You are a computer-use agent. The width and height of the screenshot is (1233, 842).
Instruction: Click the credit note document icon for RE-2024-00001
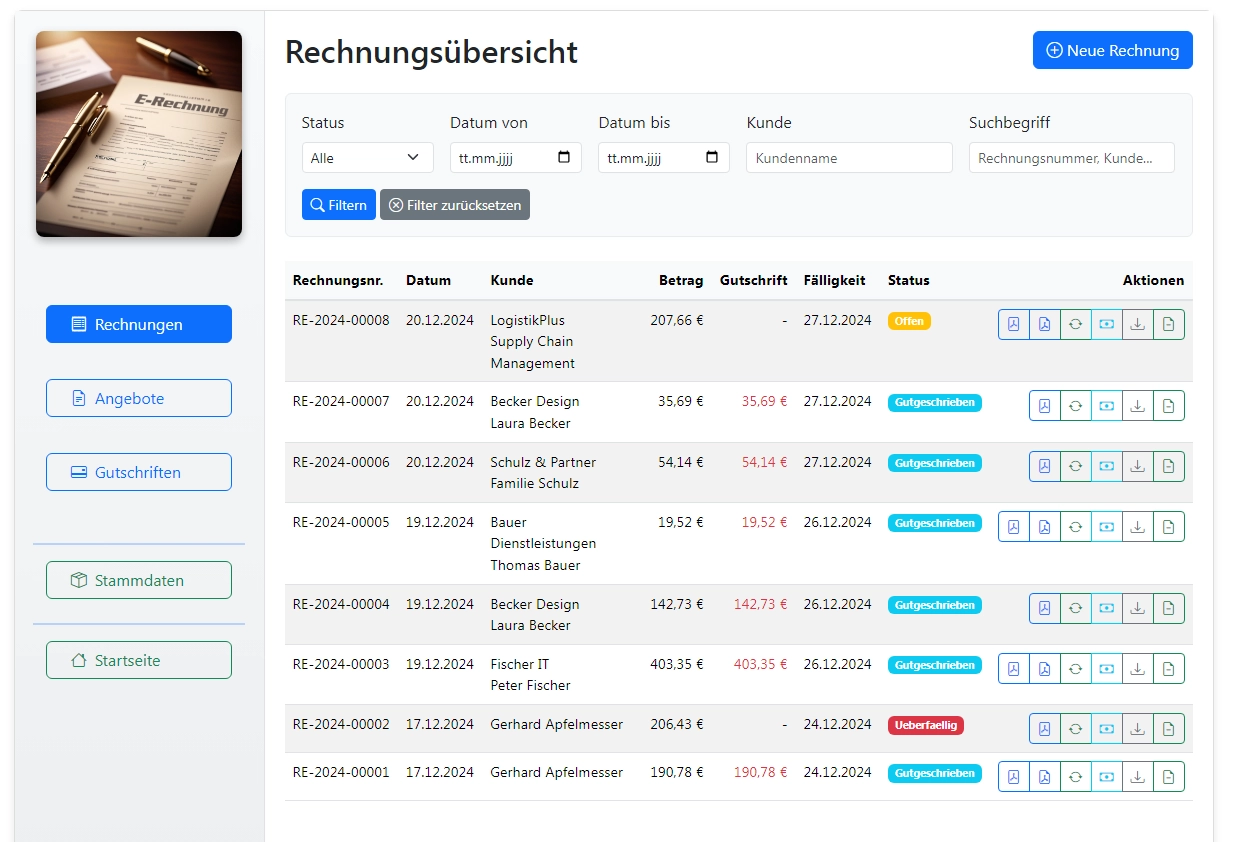tap(1168, 775)
